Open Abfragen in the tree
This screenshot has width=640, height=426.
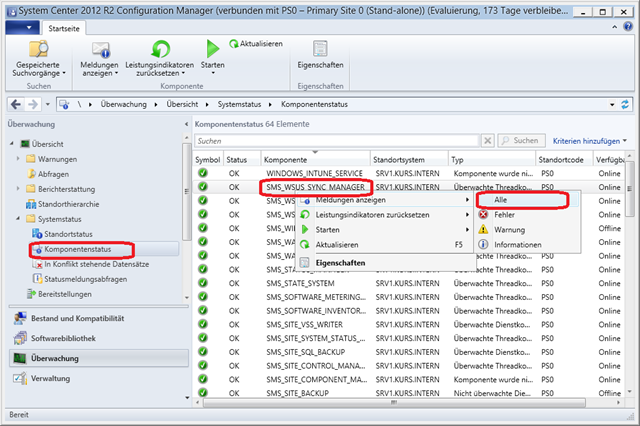coord(53,174)
